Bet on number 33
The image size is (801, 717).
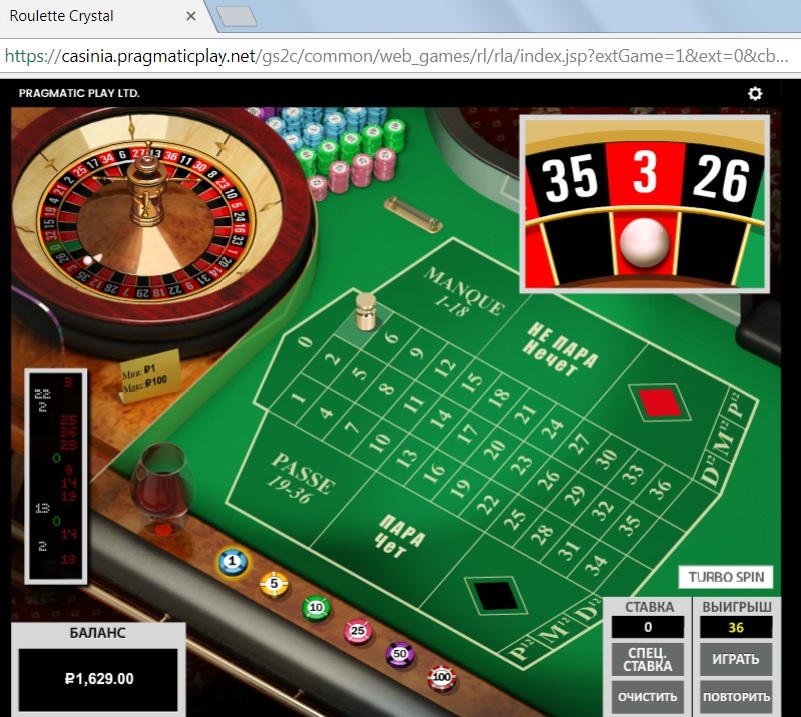click(633, 473)
